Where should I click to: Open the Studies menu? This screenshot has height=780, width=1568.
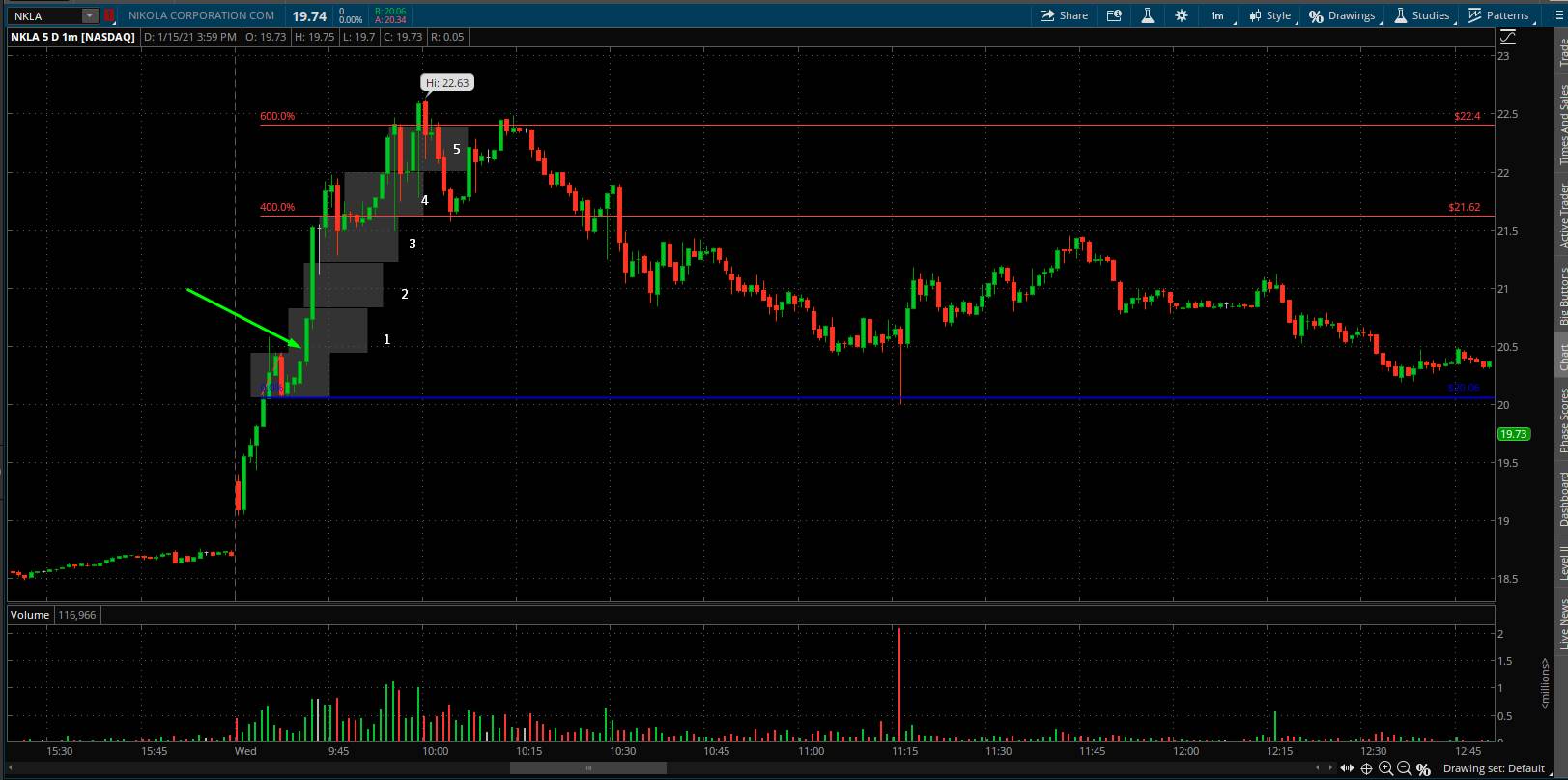pyautogui.click(x=1421, y=15)
